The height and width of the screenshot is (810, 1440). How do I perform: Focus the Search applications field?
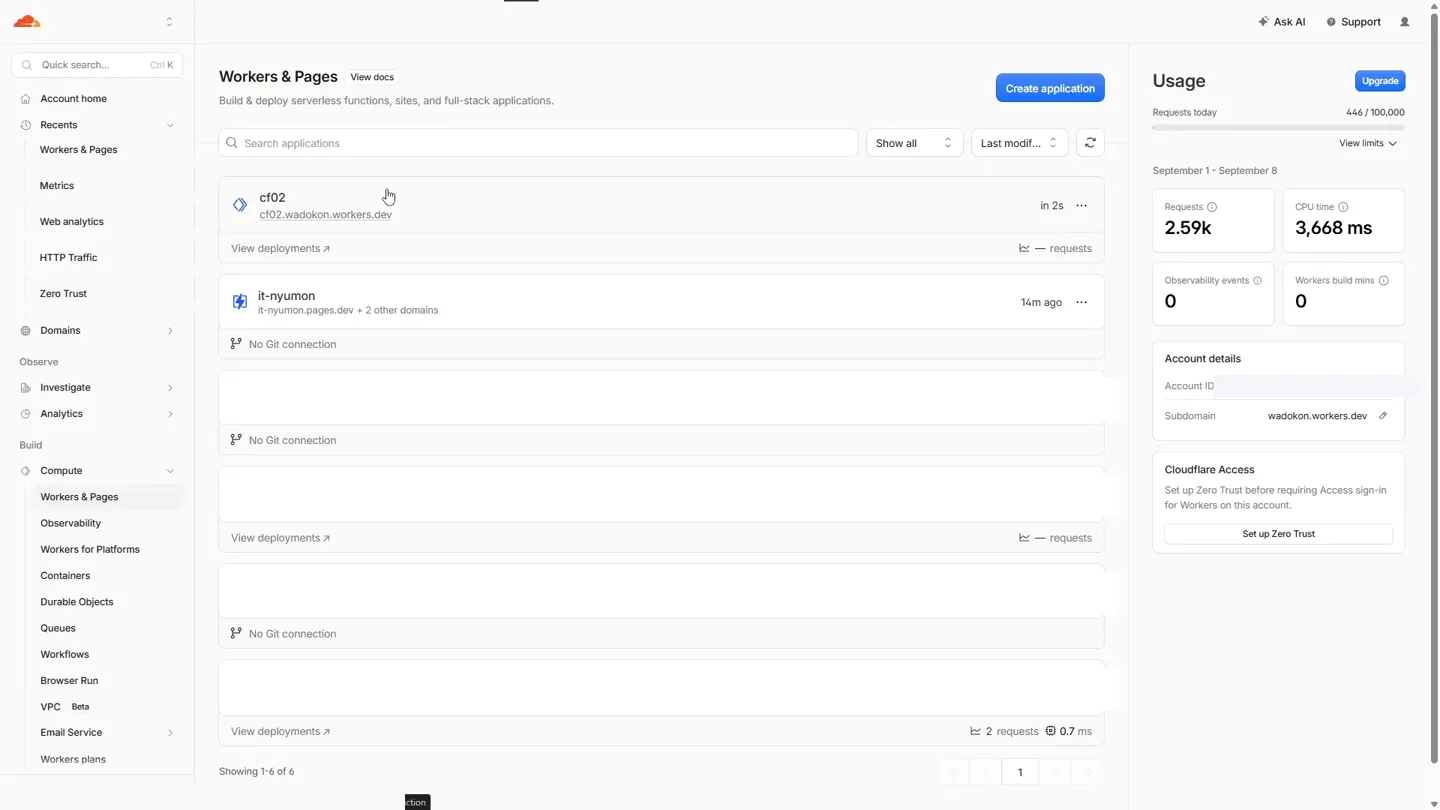coord(538,143)
